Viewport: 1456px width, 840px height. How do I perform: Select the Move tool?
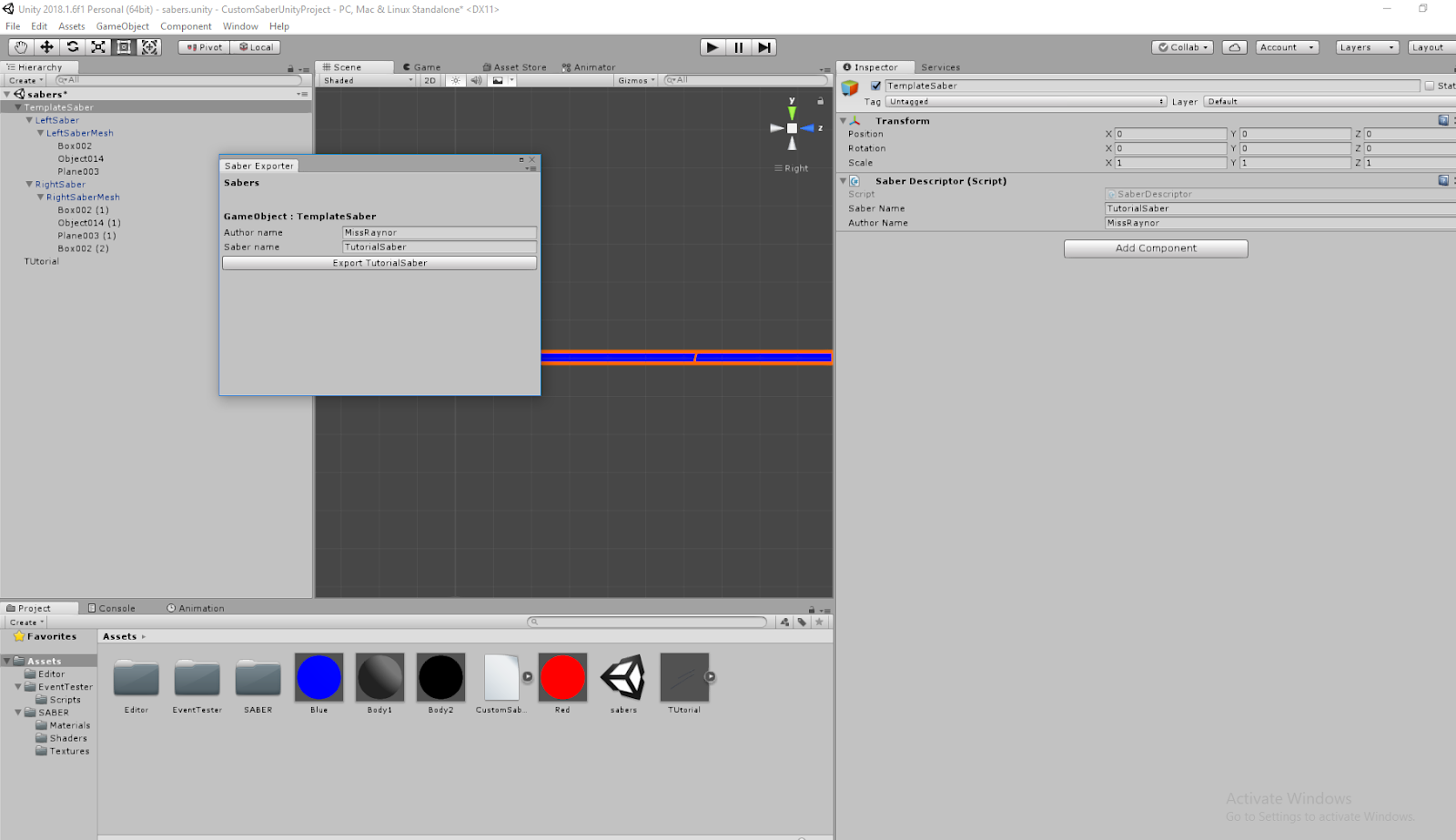tap(46, 46)
